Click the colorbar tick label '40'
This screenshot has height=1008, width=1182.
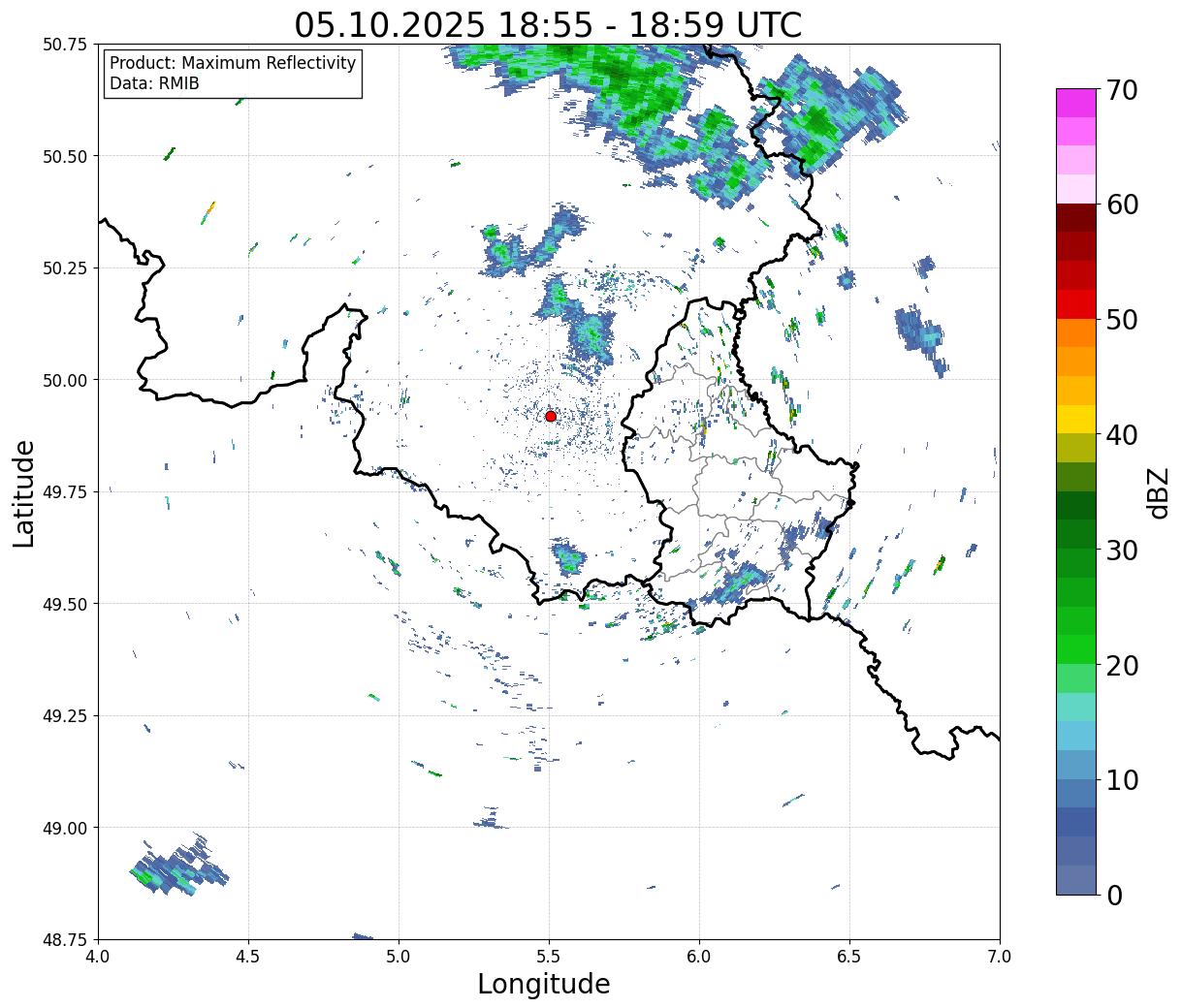(1121, 435)
